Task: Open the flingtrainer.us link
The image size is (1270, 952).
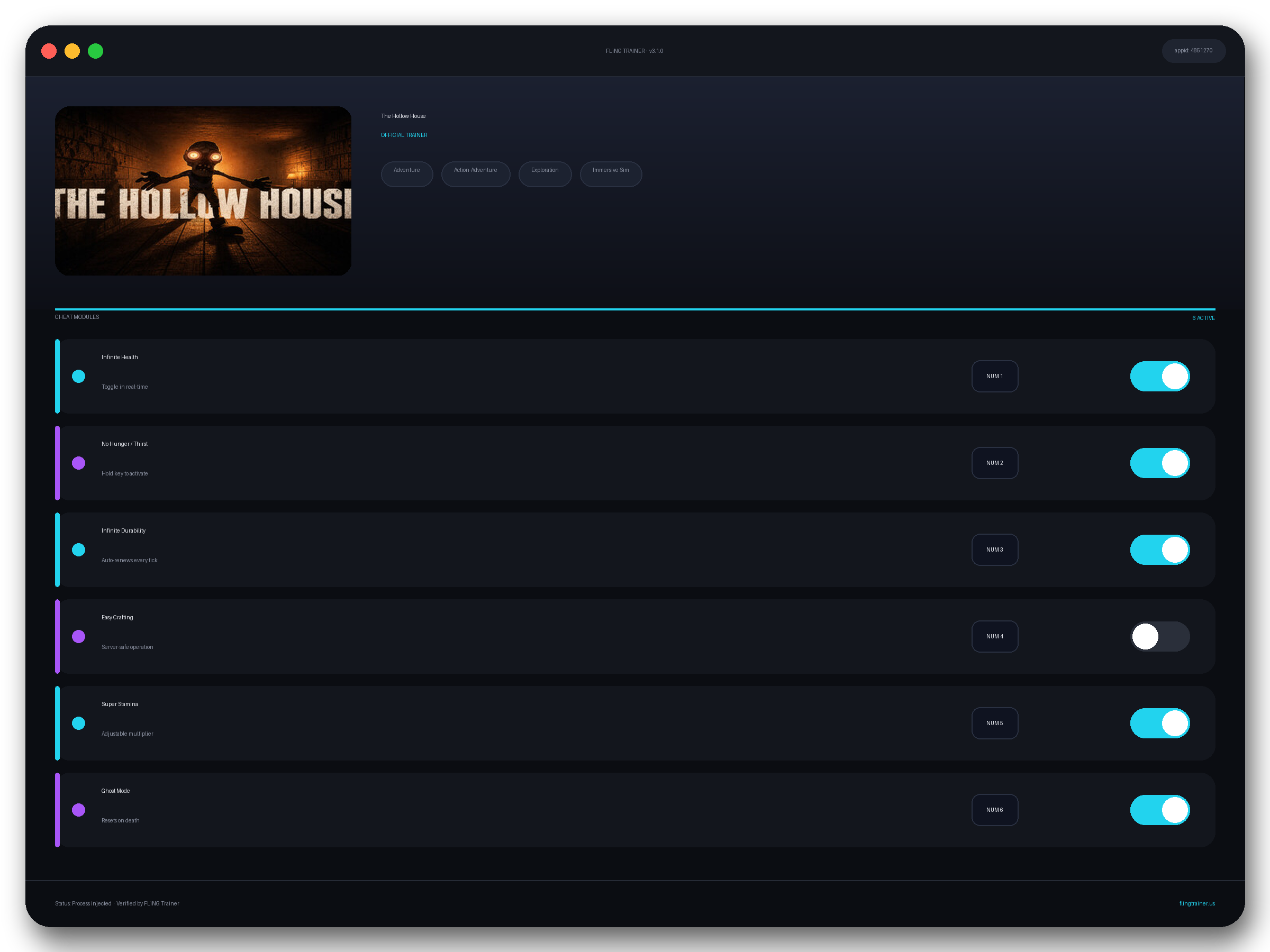Action: [1196, 903]
